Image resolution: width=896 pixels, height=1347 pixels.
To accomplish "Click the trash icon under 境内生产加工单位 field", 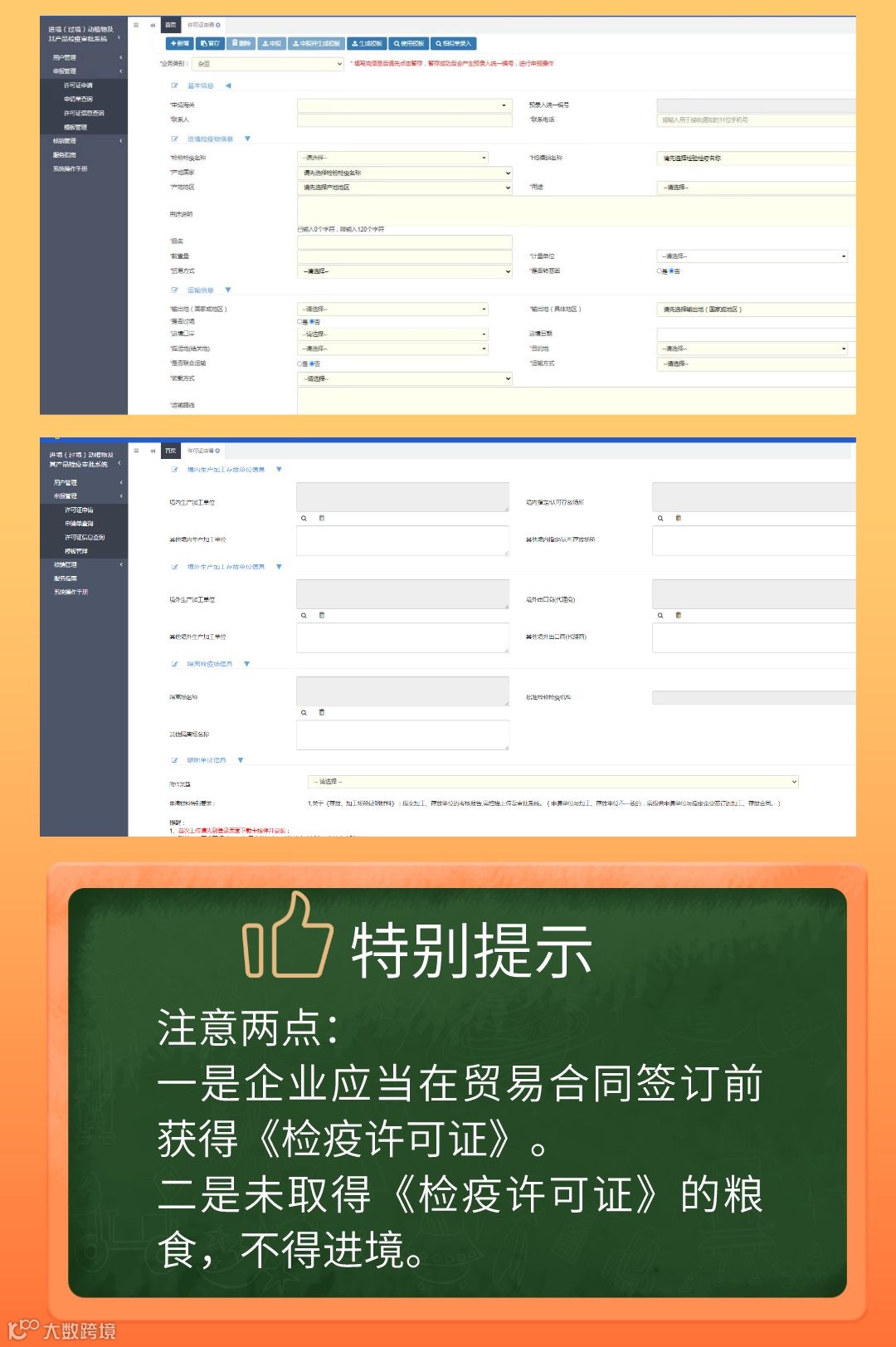I will pyautogui.click(x=322, y=518).
